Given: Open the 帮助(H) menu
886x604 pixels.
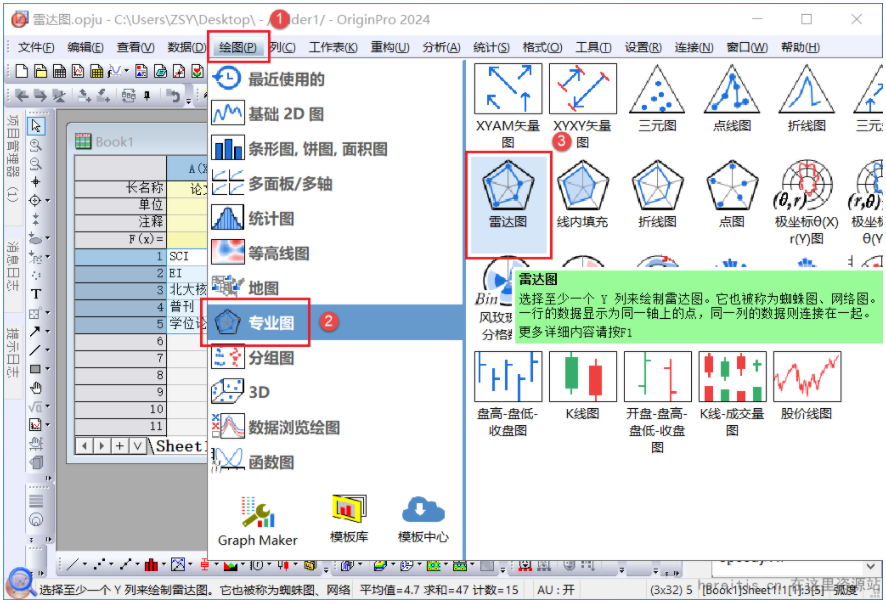Looking at the screenshot, I should point(800,47).
